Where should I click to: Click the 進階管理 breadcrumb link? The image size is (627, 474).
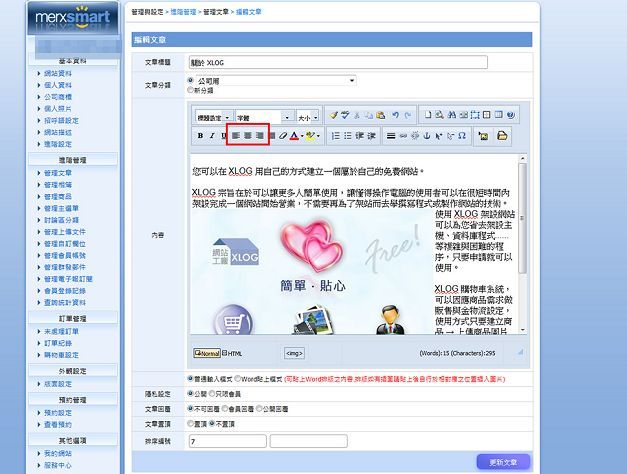pyautogui.click(x=183, y=12)
